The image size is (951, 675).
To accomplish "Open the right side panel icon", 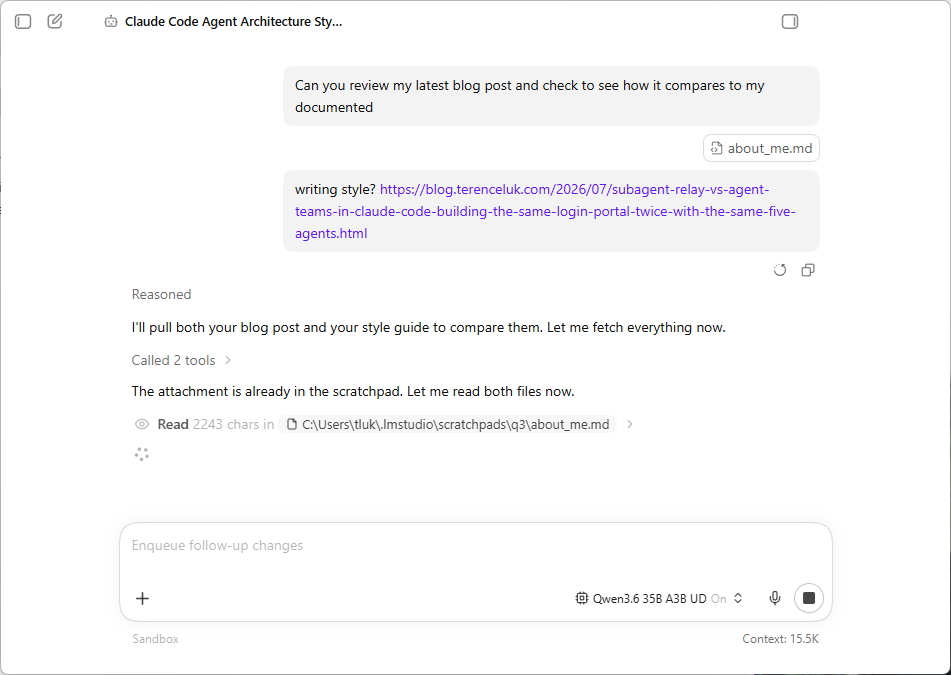I will click(790, 22).
